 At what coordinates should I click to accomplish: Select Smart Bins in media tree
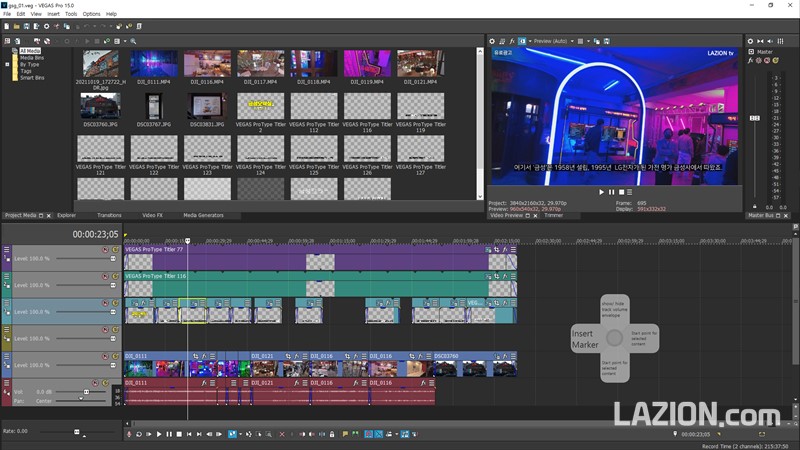pyautogui.click(x=32, y=78)
